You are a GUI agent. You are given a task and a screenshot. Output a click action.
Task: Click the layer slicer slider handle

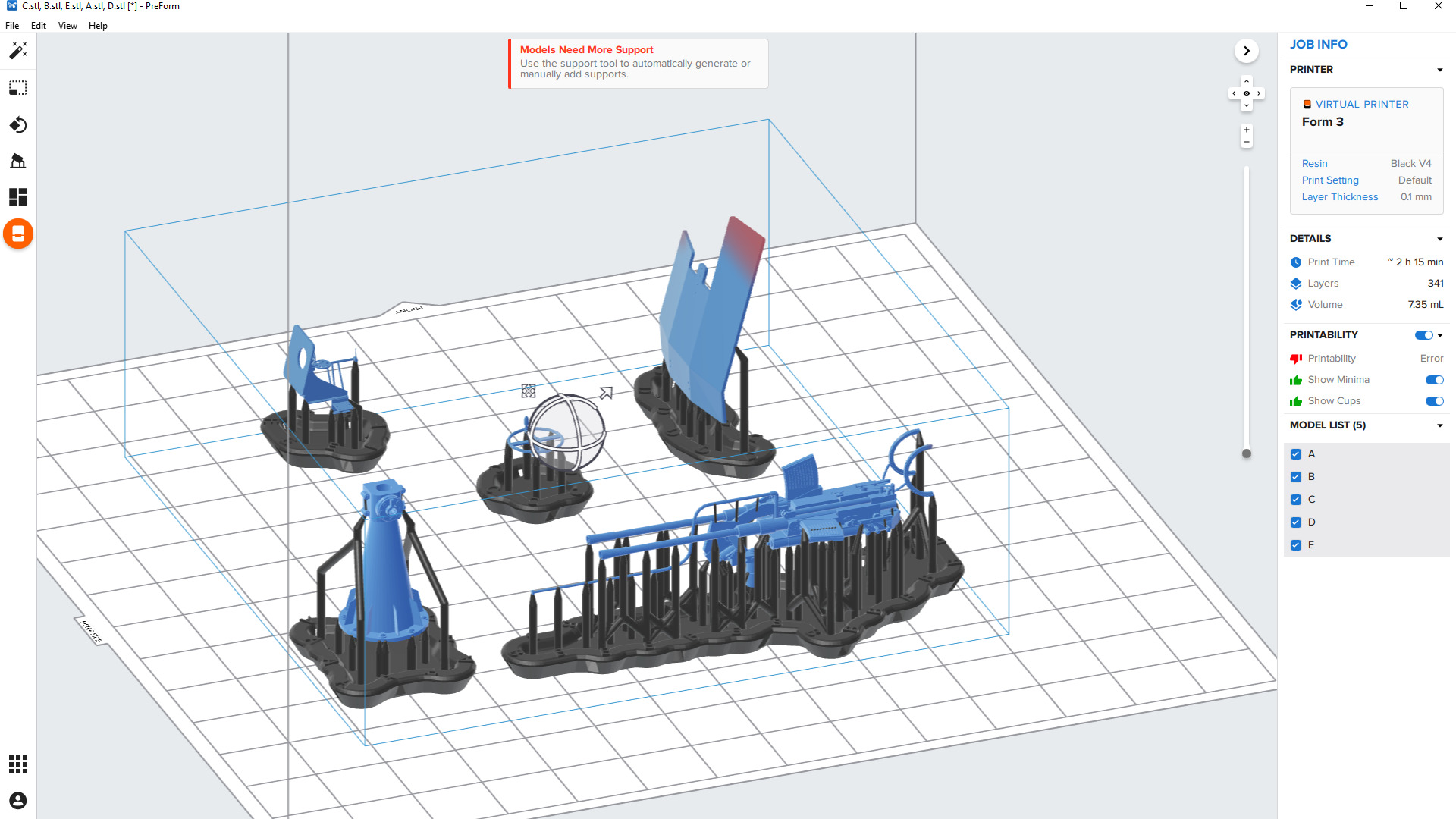coord(1247,454)
